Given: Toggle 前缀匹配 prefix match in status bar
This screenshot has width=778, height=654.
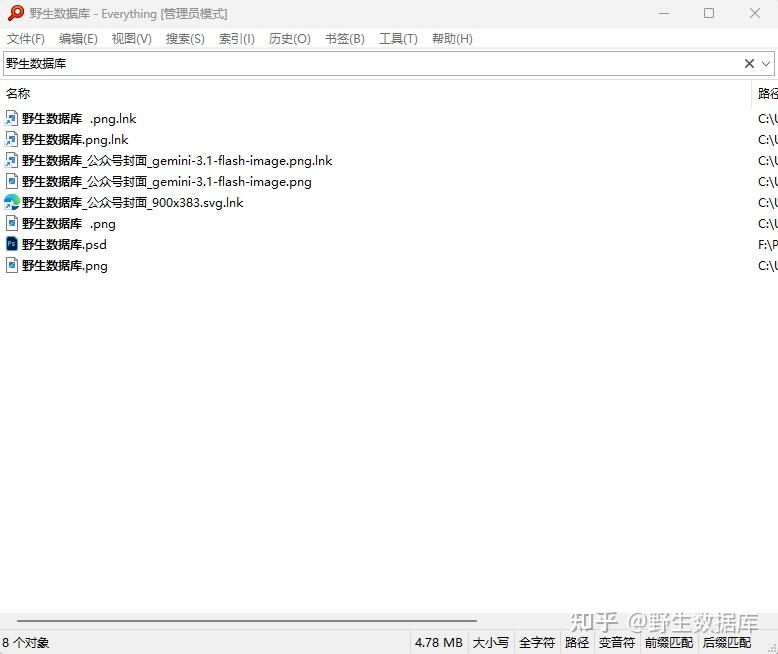Looking at the screenshot, I should (x=669, y=643).
